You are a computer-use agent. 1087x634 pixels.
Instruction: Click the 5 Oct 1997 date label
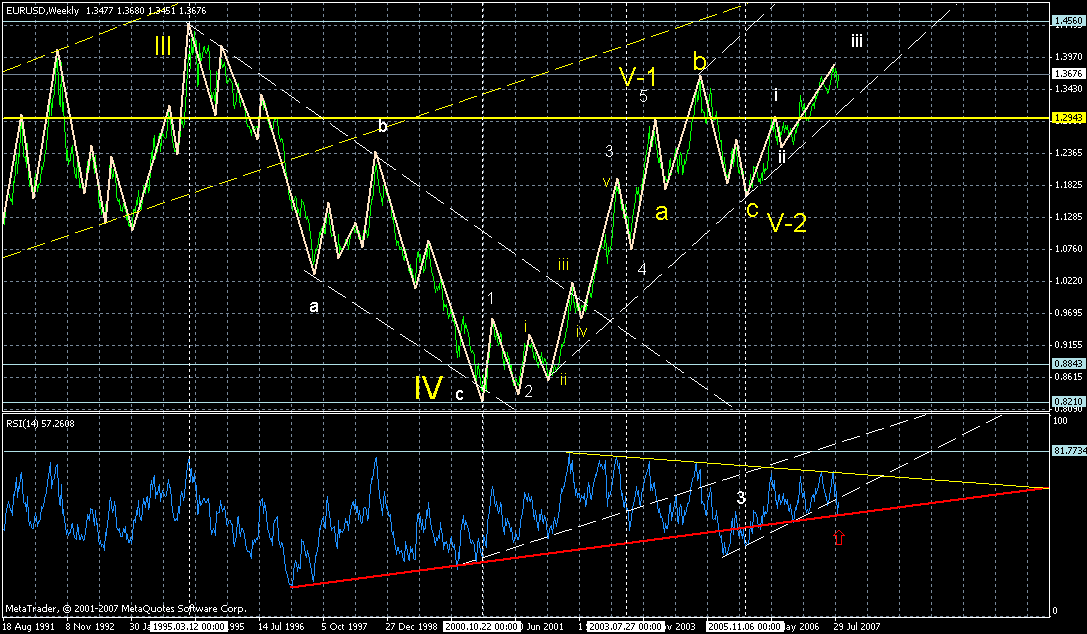point(344,626)
